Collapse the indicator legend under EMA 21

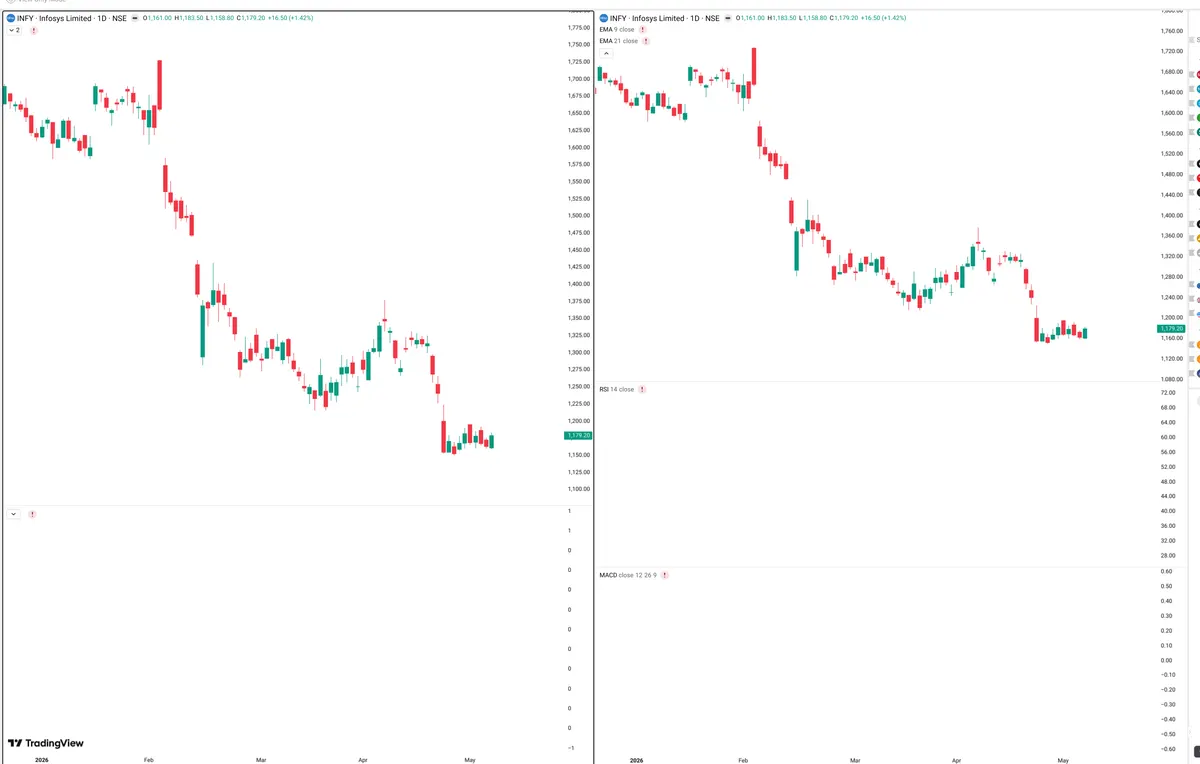[x=605, y=53]
